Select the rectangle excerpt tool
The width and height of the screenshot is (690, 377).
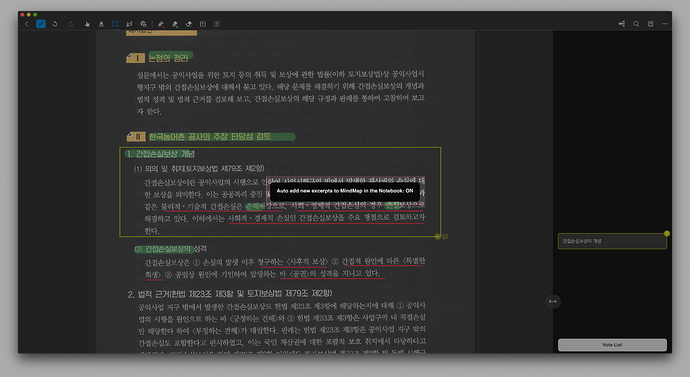point(115,24)
